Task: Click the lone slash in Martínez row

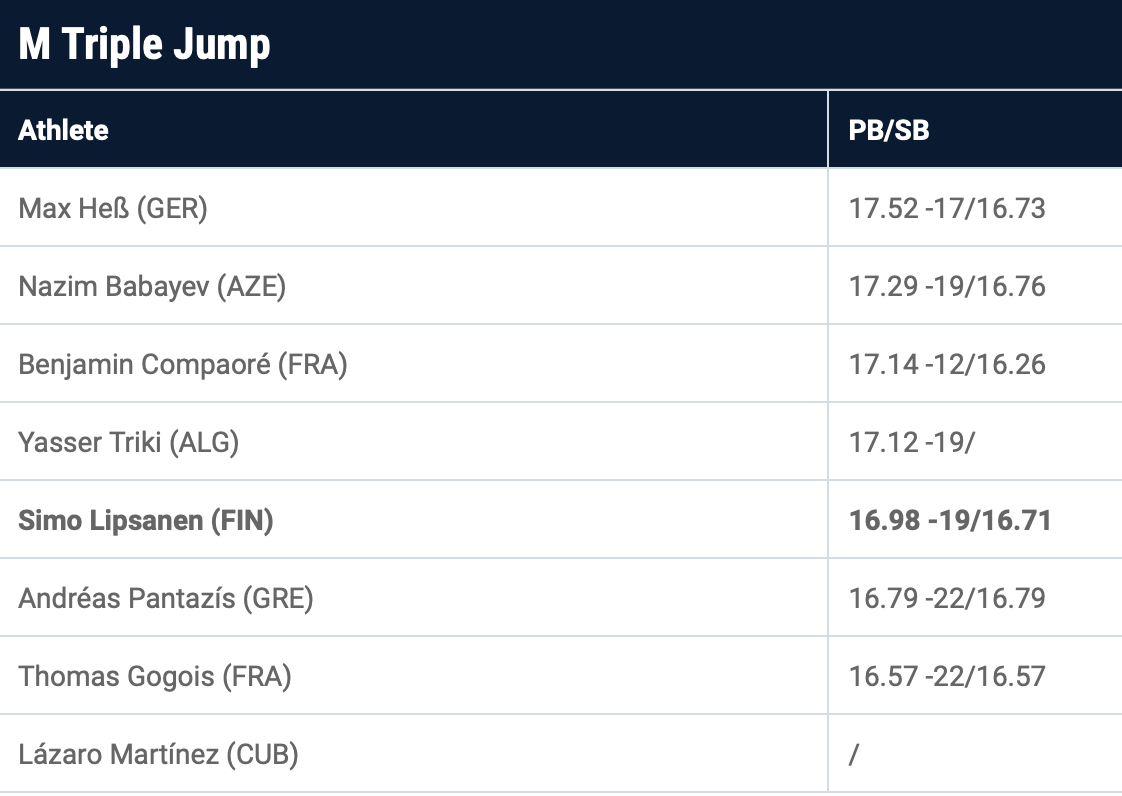Action: (853, 755)
